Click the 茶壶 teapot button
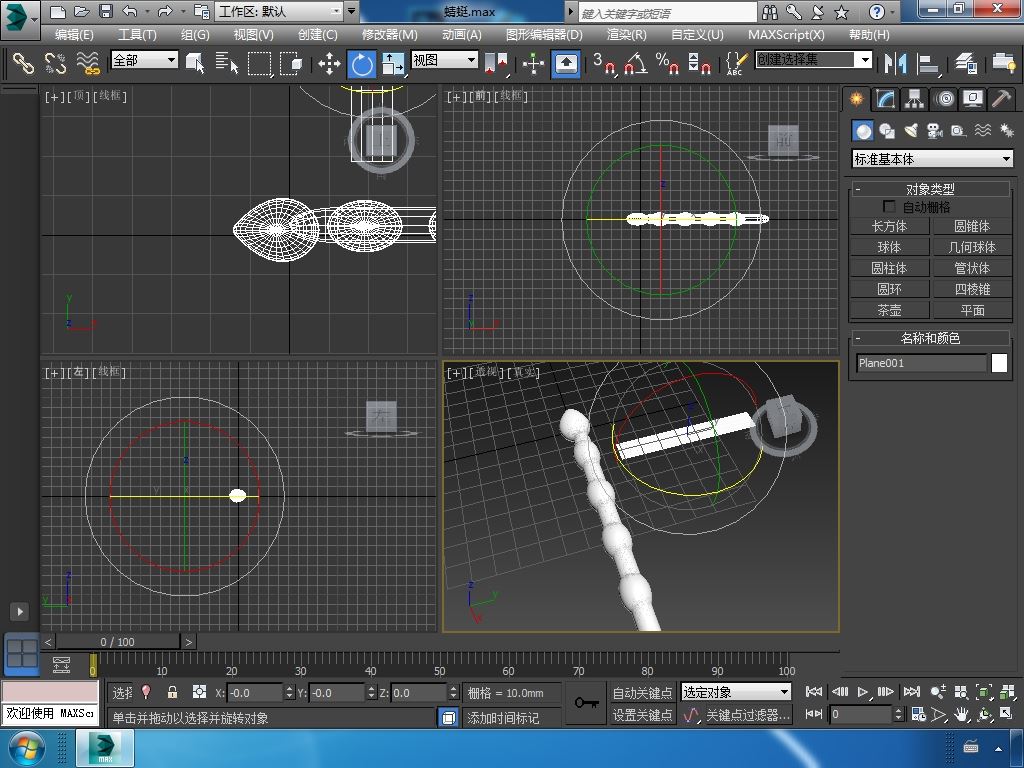The height and width of the screenshot is (768, 1024). (889, 310)
